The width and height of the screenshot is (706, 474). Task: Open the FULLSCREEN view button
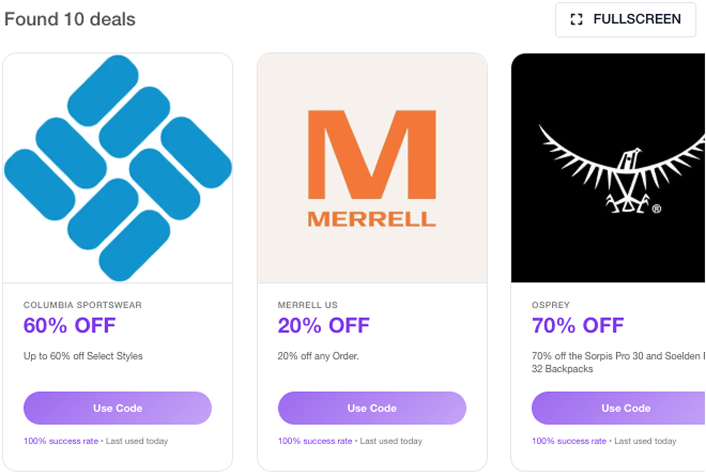click(625, 20)
